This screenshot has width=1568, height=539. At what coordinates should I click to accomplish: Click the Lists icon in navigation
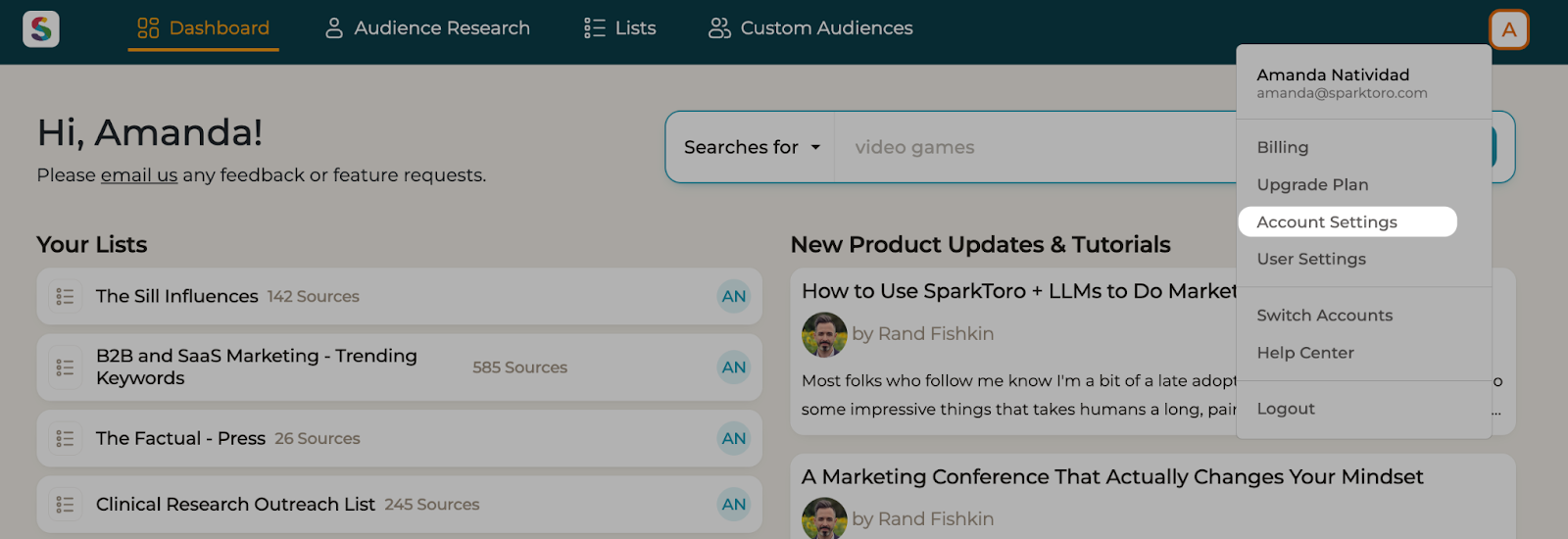tap(594, 28)
